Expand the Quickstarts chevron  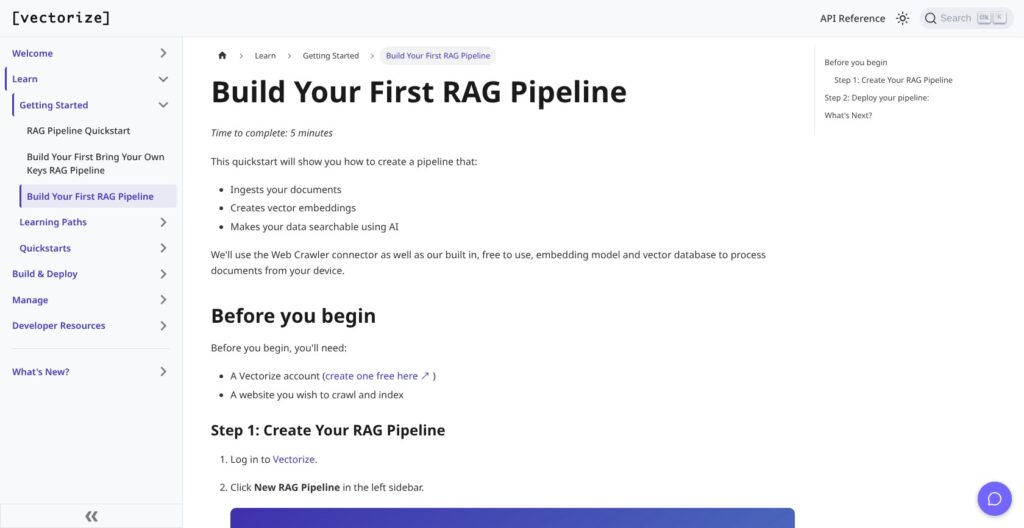pyautogui.click(x=163, y=248)
